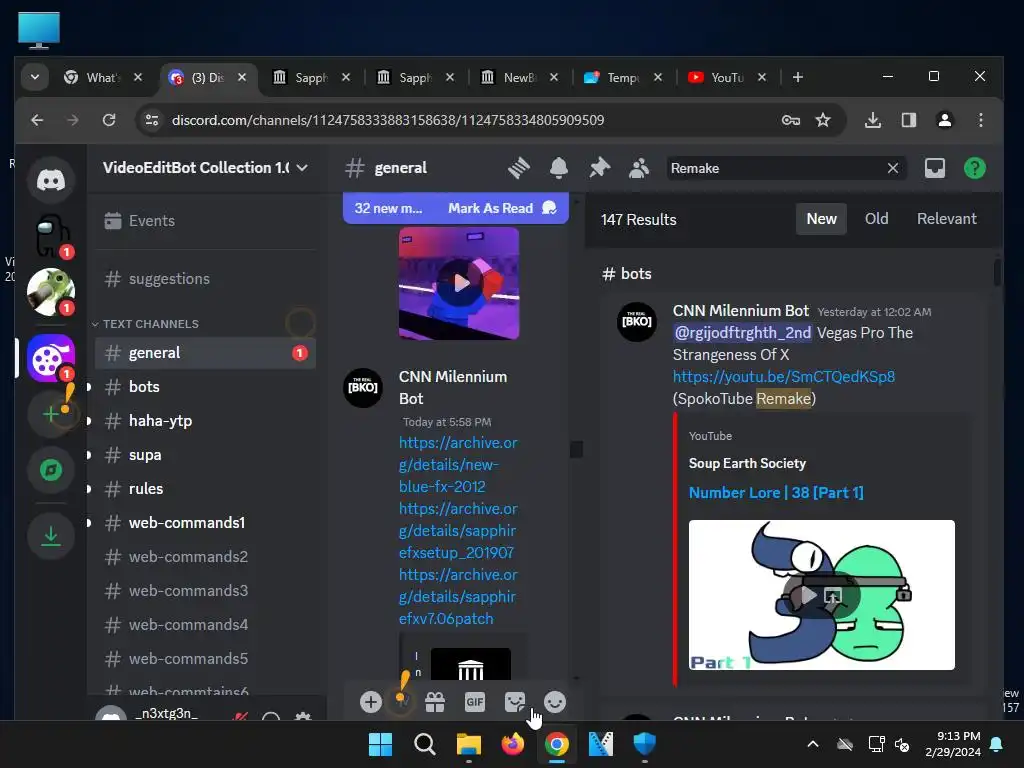Open GIF picker
1024x768 pixels.
pos(475,702)
